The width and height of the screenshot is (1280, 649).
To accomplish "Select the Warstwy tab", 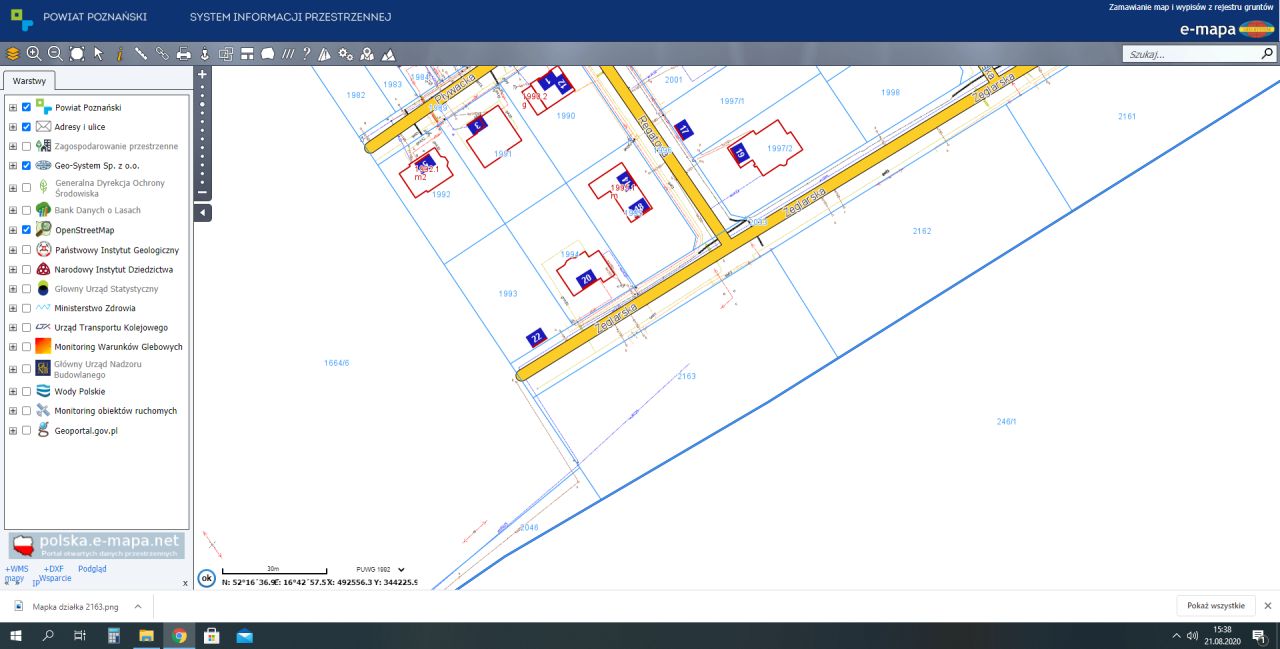I will [29, 81].
